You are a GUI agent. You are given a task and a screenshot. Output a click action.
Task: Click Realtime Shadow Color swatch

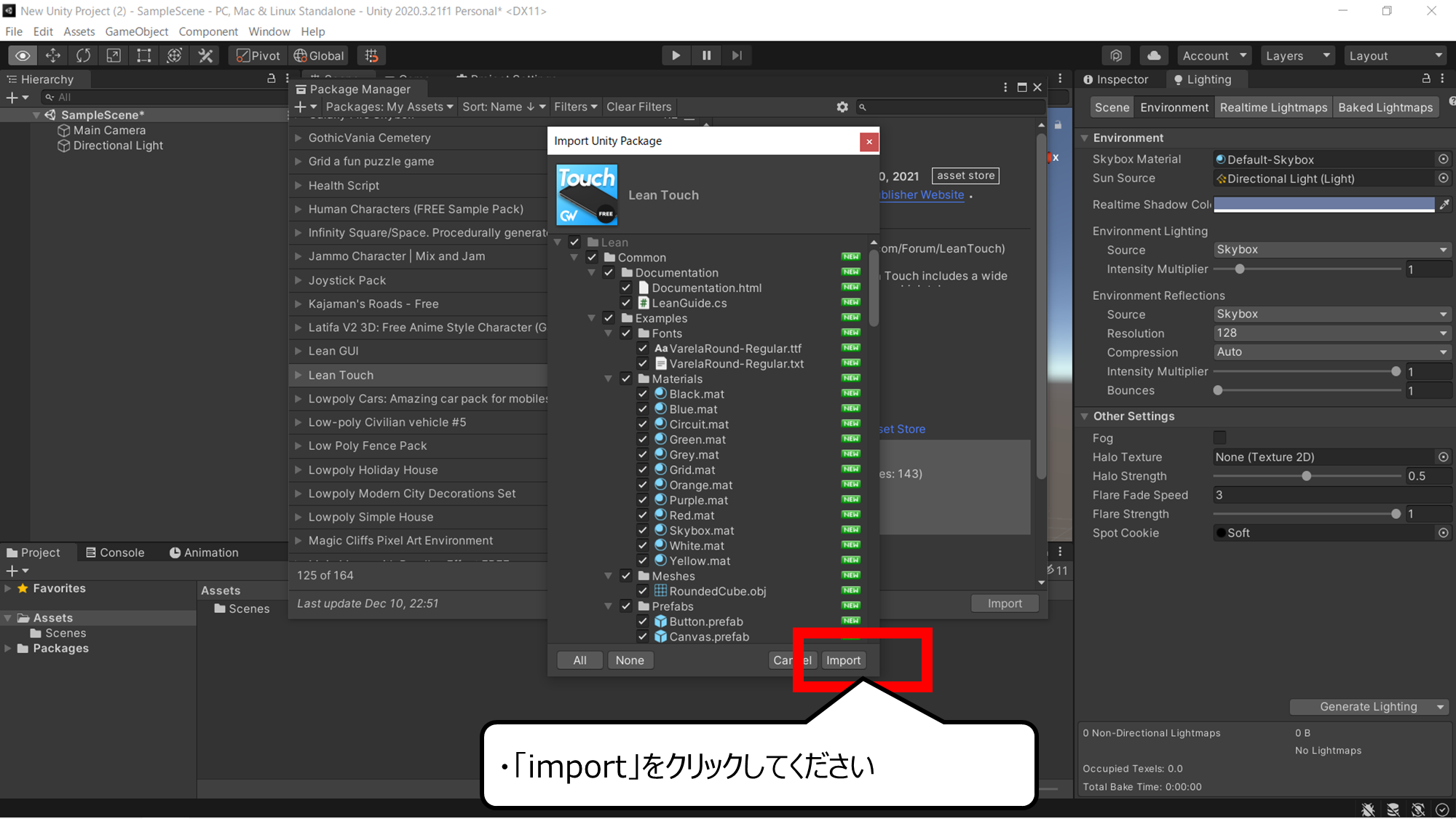click(x=1324, y=205)
